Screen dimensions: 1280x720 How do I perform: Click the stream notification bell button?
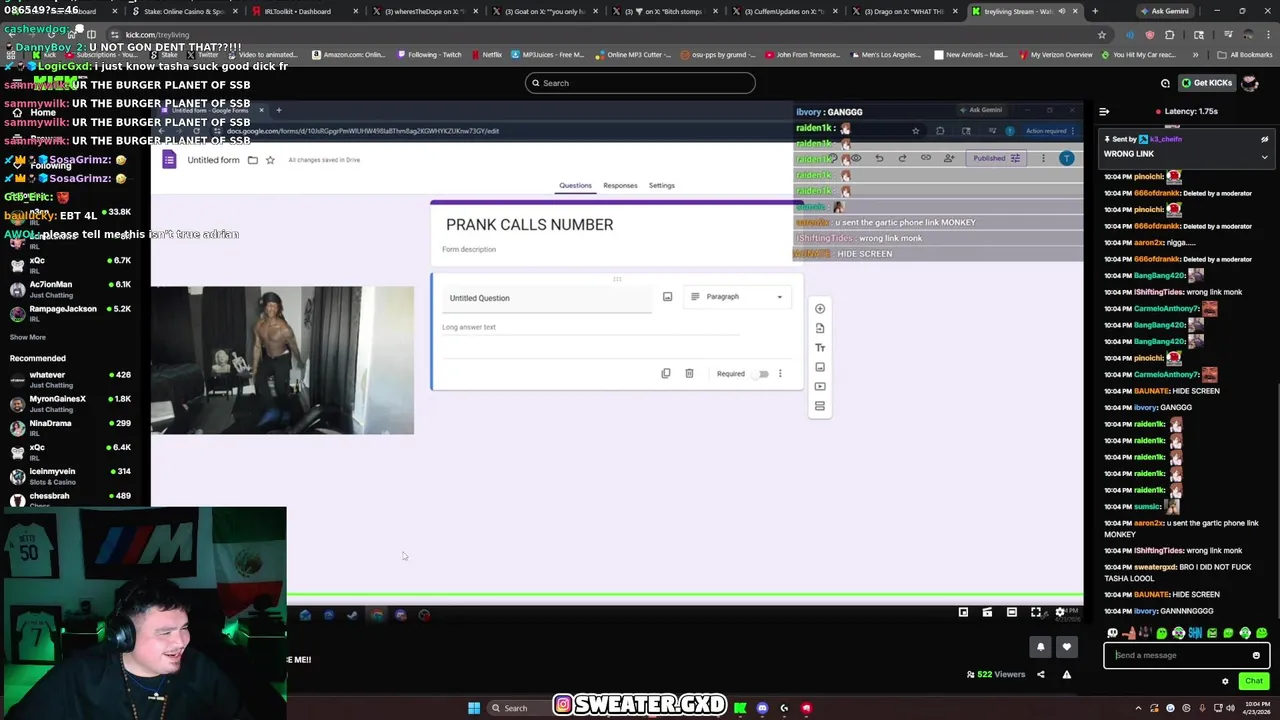[1041, 647]
